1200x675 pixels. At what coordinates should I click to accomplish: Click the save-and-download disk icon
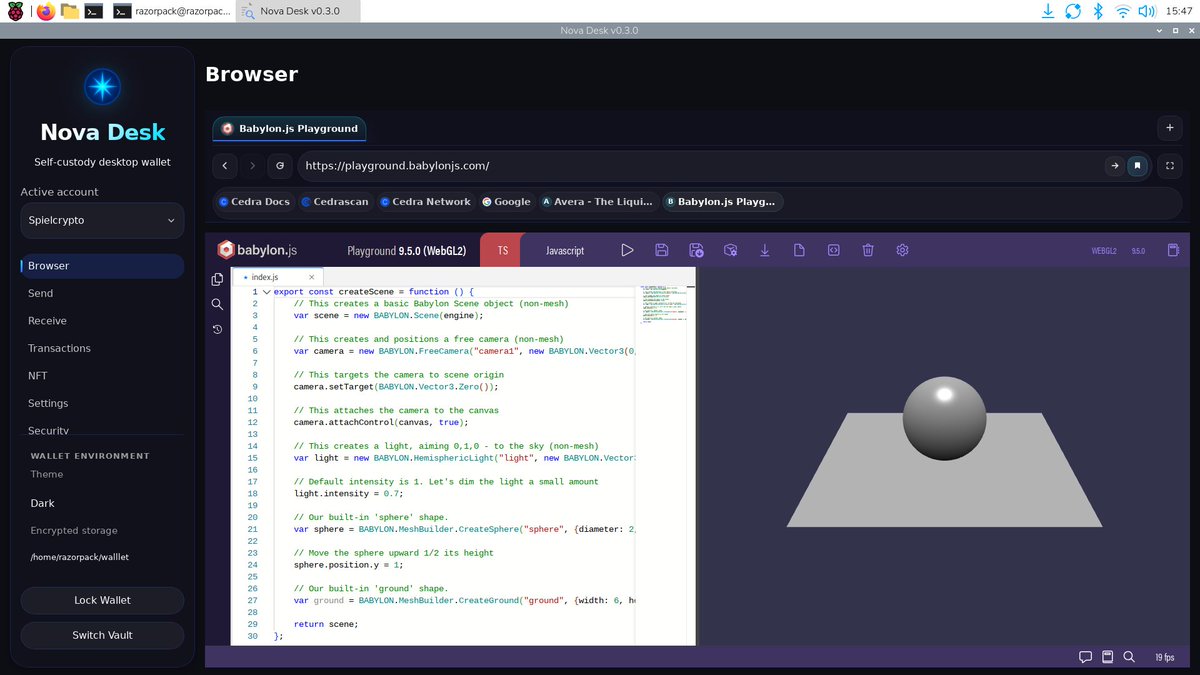point(696,250)
